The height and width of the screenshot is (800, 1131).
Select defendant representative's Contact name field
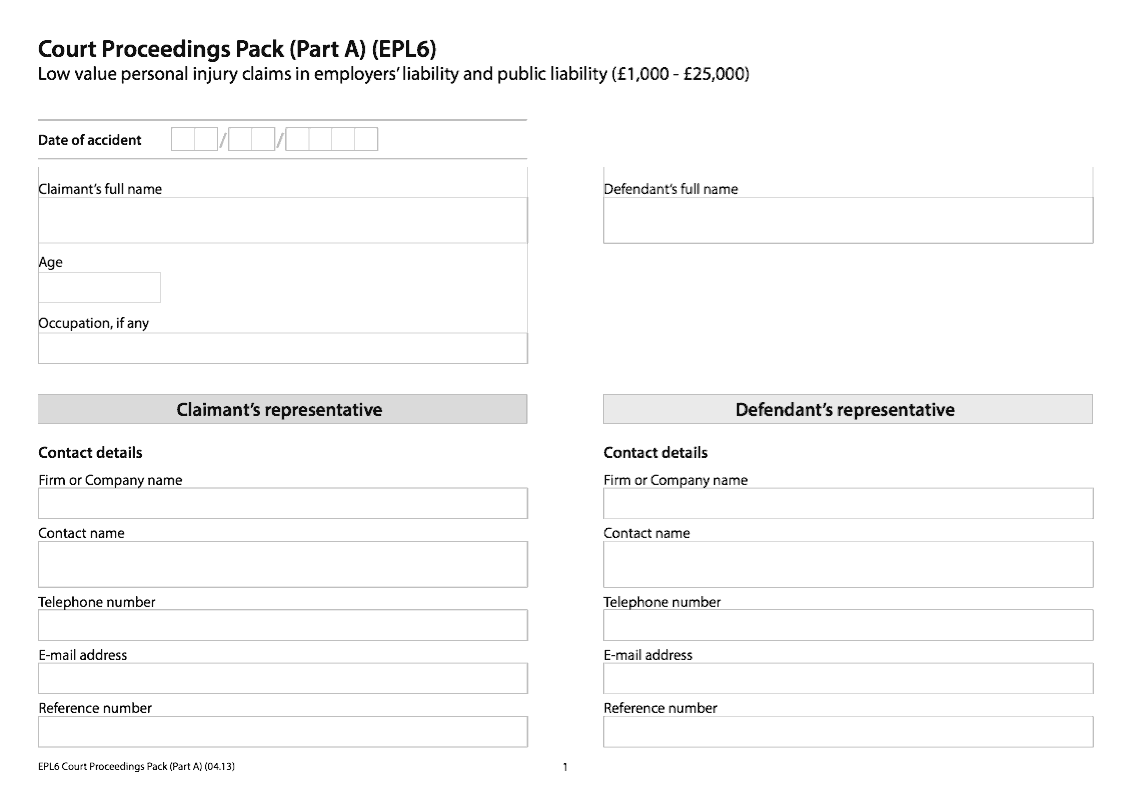pos(847,564)
